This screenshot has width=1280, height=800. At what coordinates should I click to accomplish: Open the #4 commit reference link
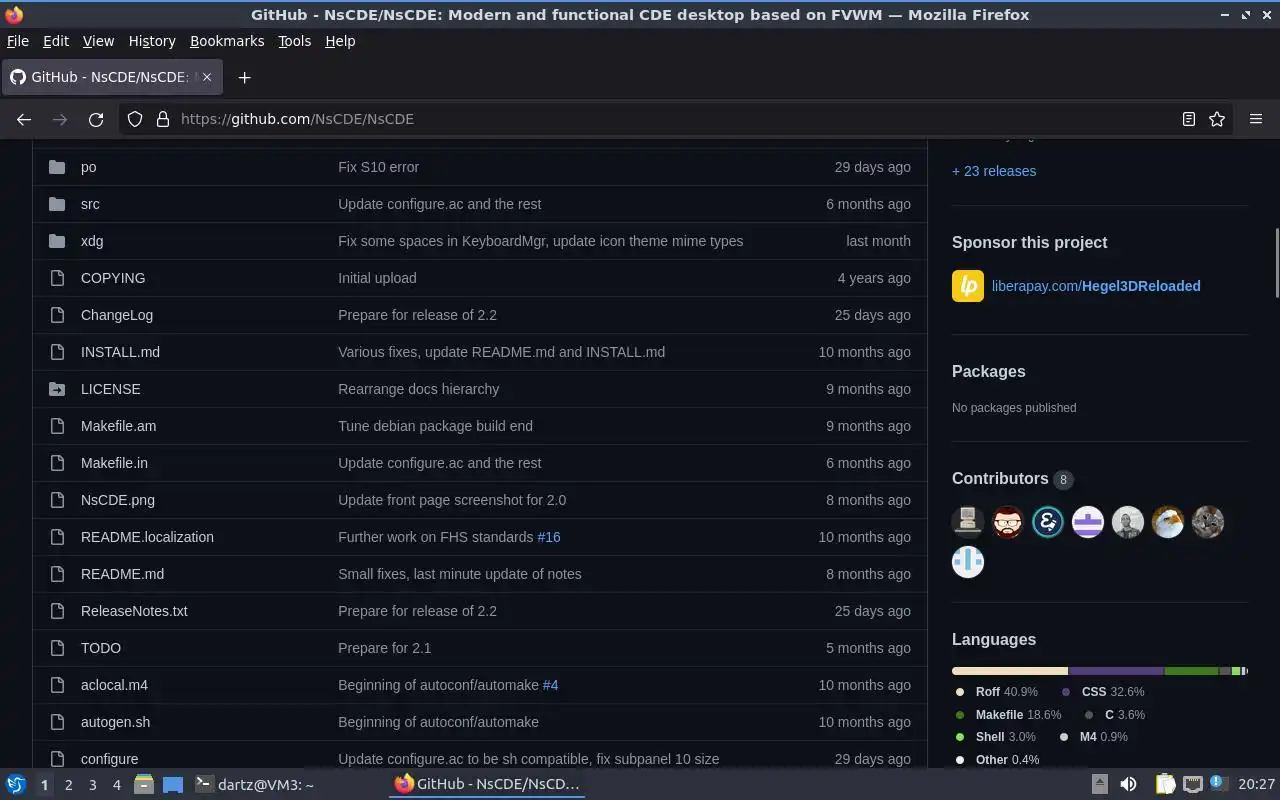pos(550,685)
